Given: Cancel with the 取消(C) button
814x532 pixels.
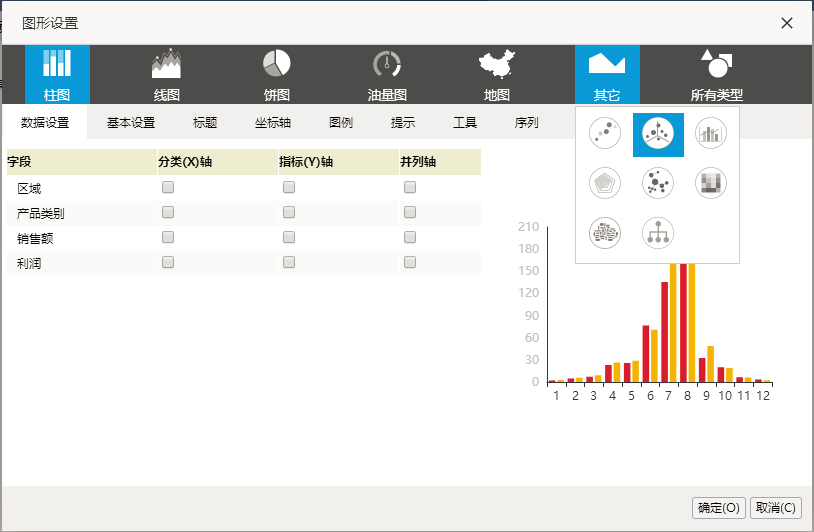Looking at the screenshot, I should pos(776,508).
